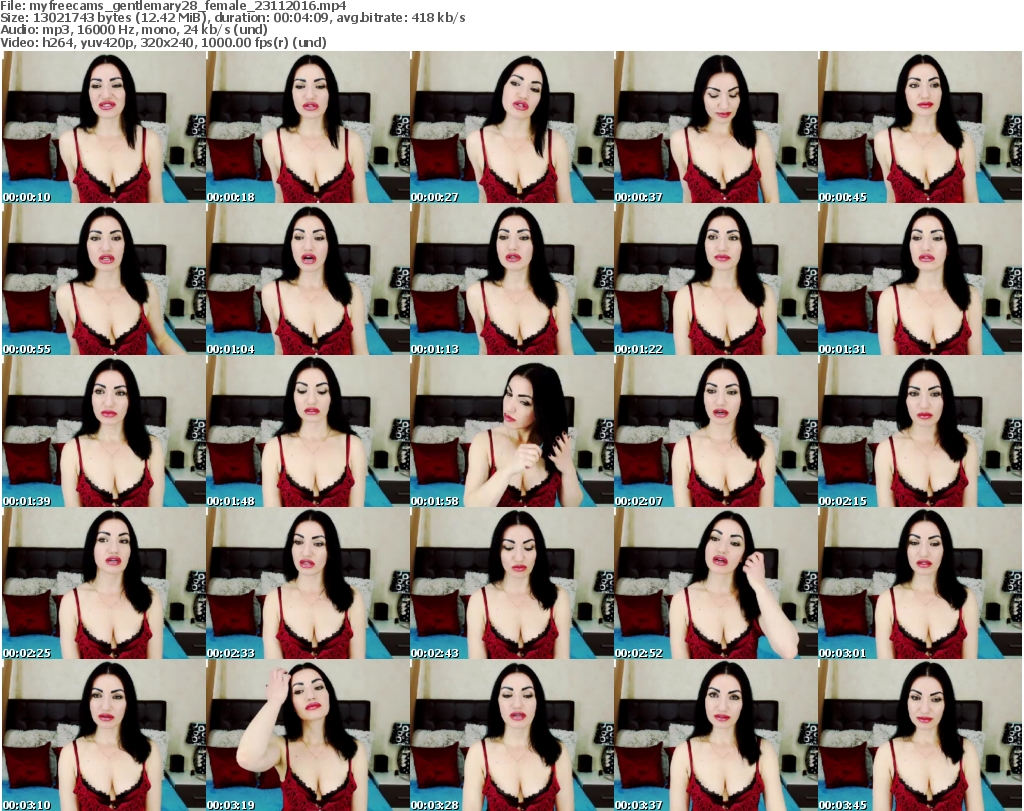The width and height of the screenshot is (1024, 811).
Task: Pick the frame timestamped 00:01:58
Action: (x=512, y=432)
